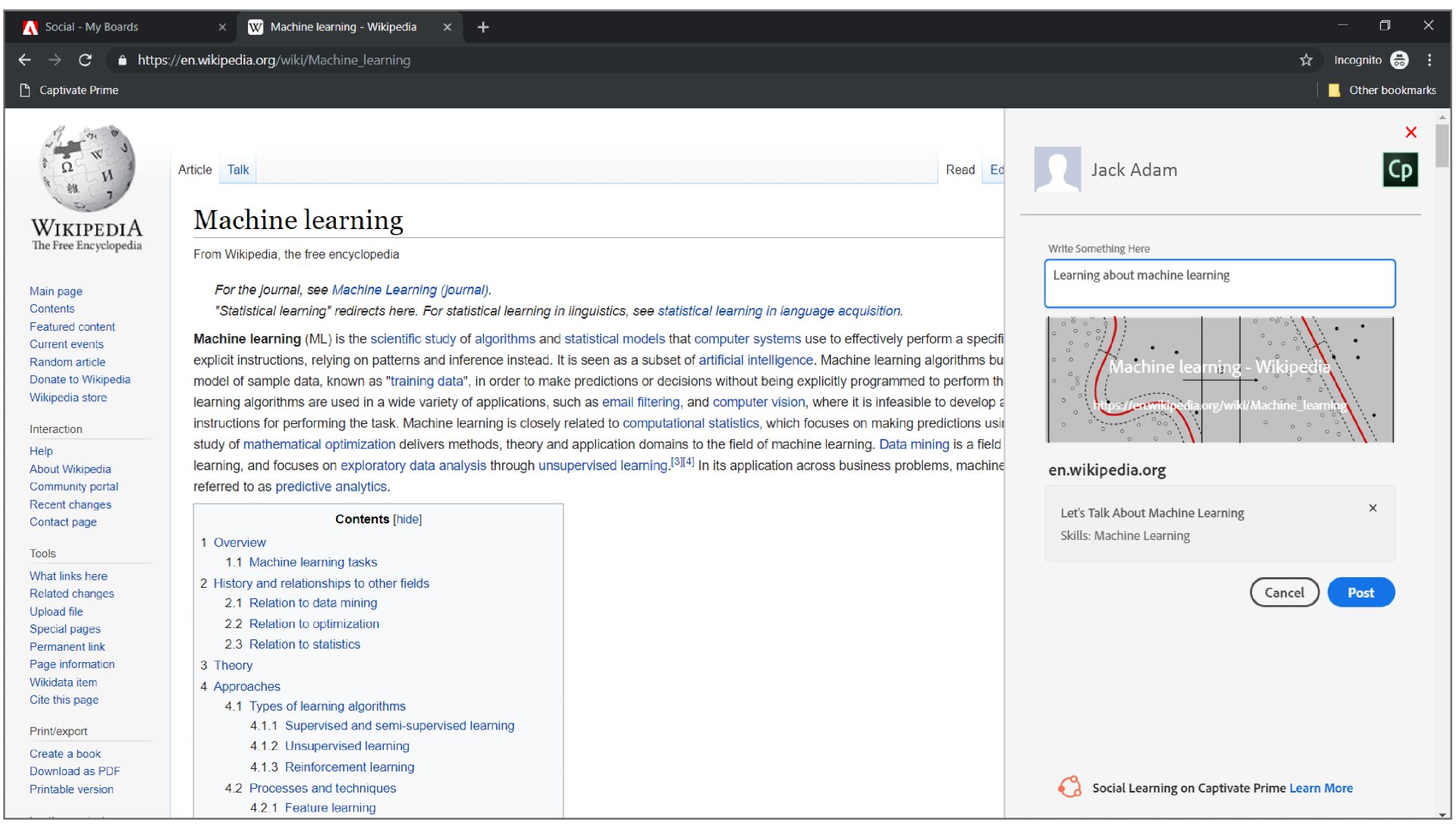The width and height of the screenshot is (1456, 835).
Task: Go to Wikipedia Main page
Action: (56, 291)
